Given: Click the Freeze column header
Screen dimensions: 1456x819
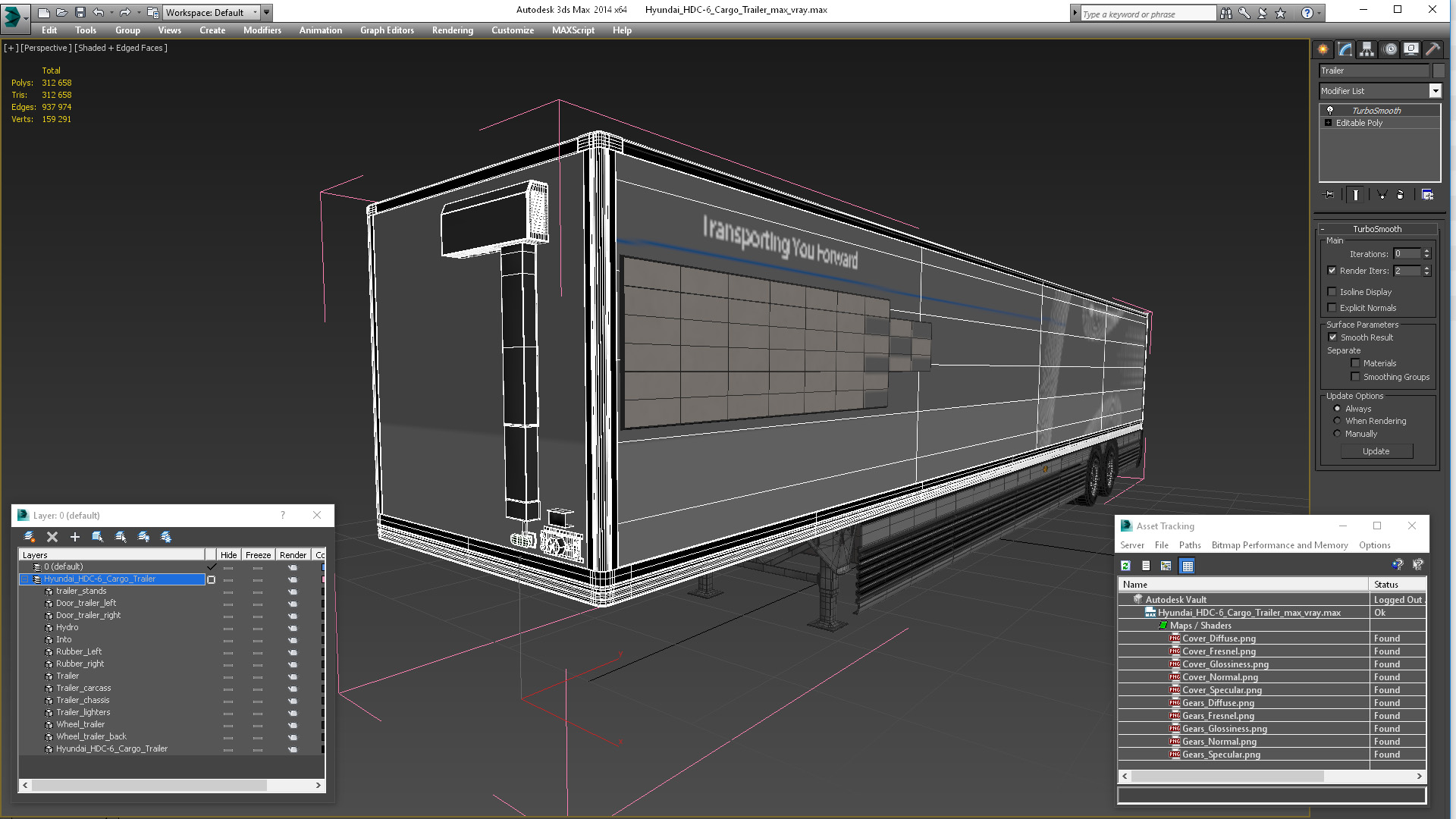Looking at the screenshot, I should pos(258,555).
